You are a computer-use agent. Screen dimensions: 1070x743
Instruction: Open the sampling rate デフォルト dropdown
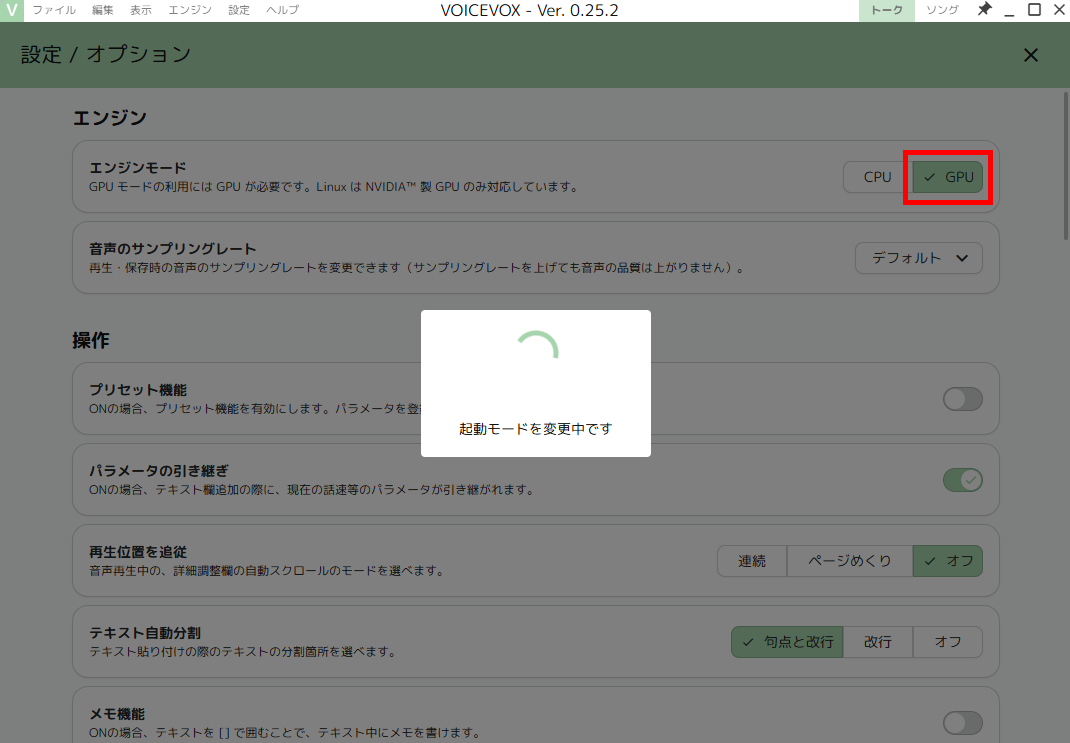[x=919, y=258]
